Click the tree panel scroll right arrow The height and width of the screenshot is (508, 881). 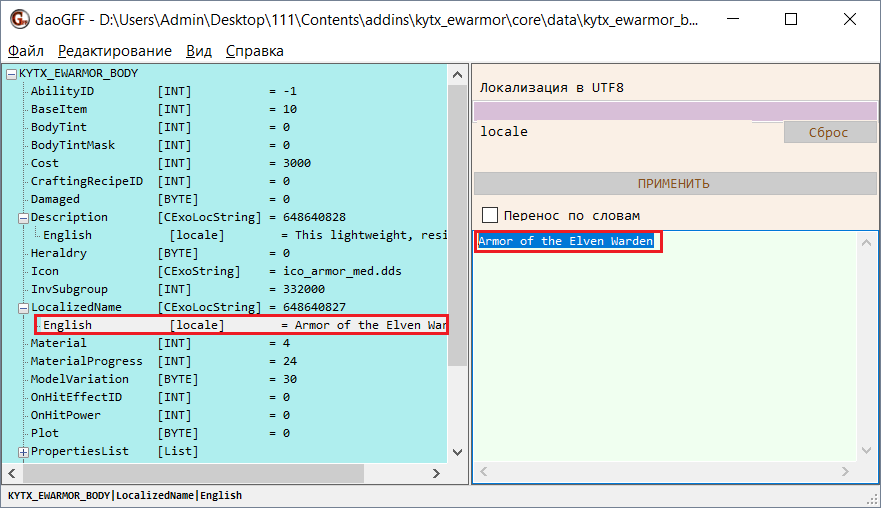[x=437, y=474]
